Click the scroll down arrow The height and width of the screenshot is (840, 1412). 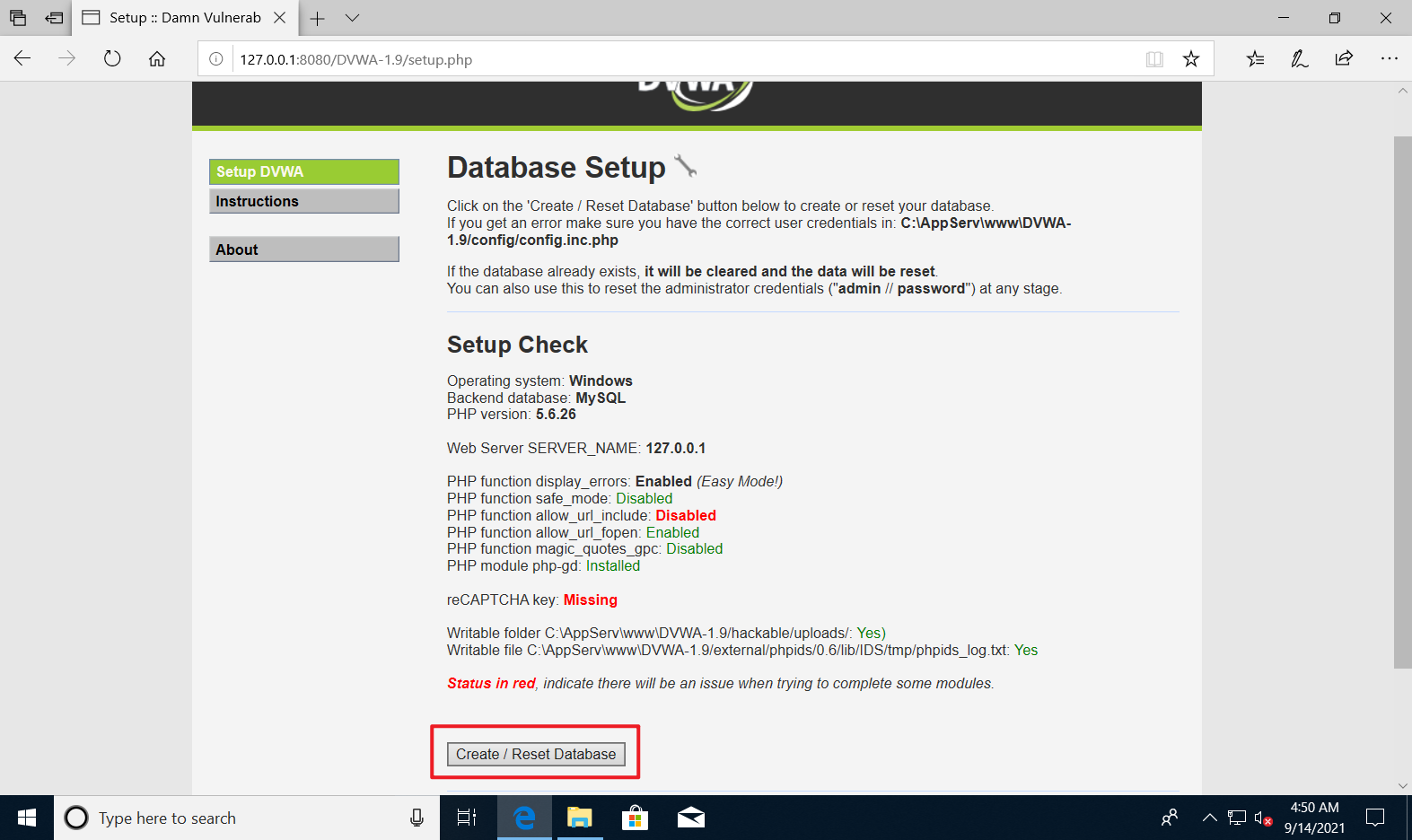click(x=1402, y=785)
